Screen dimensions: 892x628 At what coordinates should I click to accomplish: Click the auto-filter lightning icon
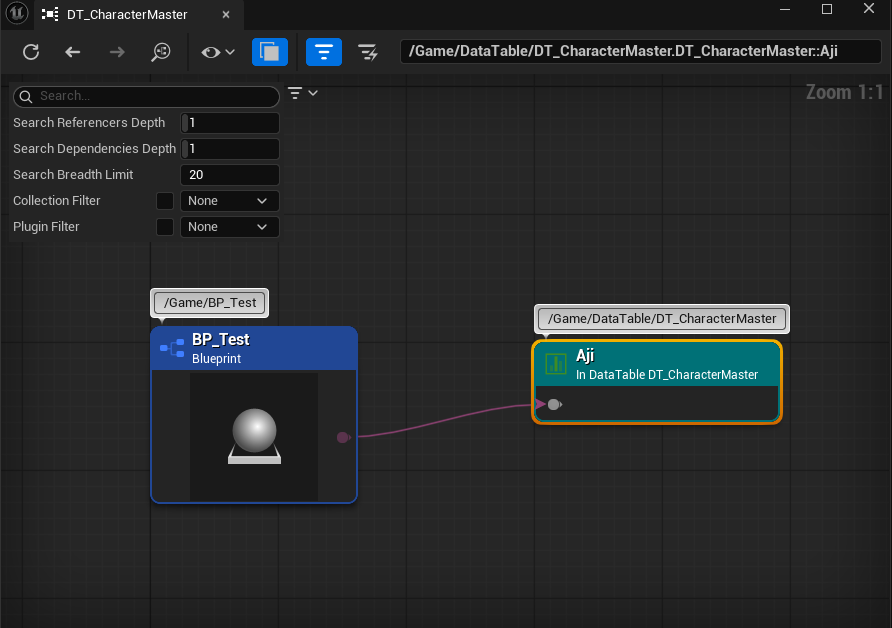(x=368, y=52)
